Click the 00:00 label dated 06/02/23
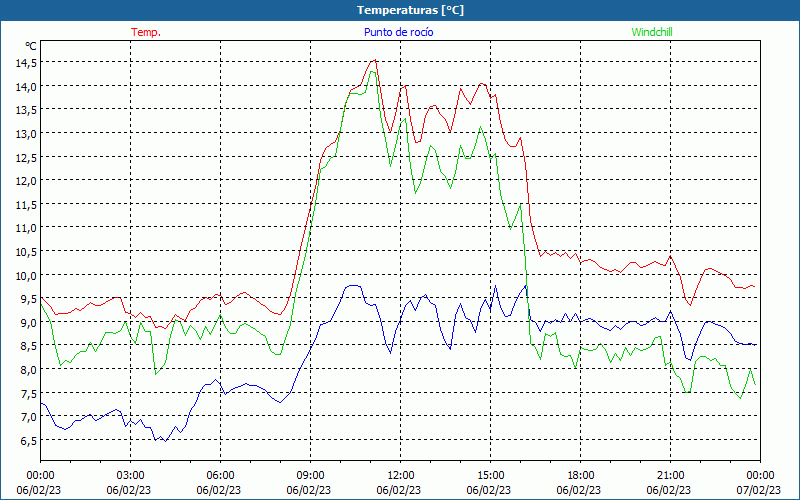 [40, 476]
